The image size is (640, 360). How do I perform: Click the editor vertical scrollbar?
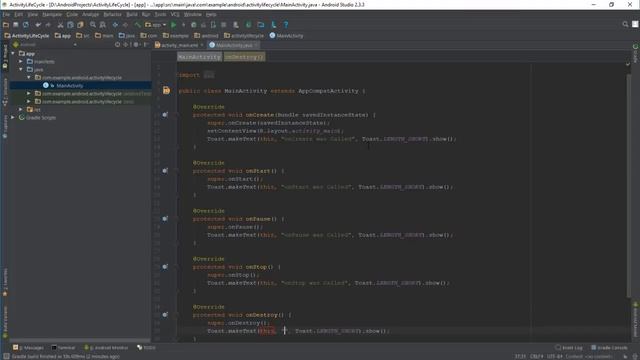pyautogui.click(x=629, y=186)
